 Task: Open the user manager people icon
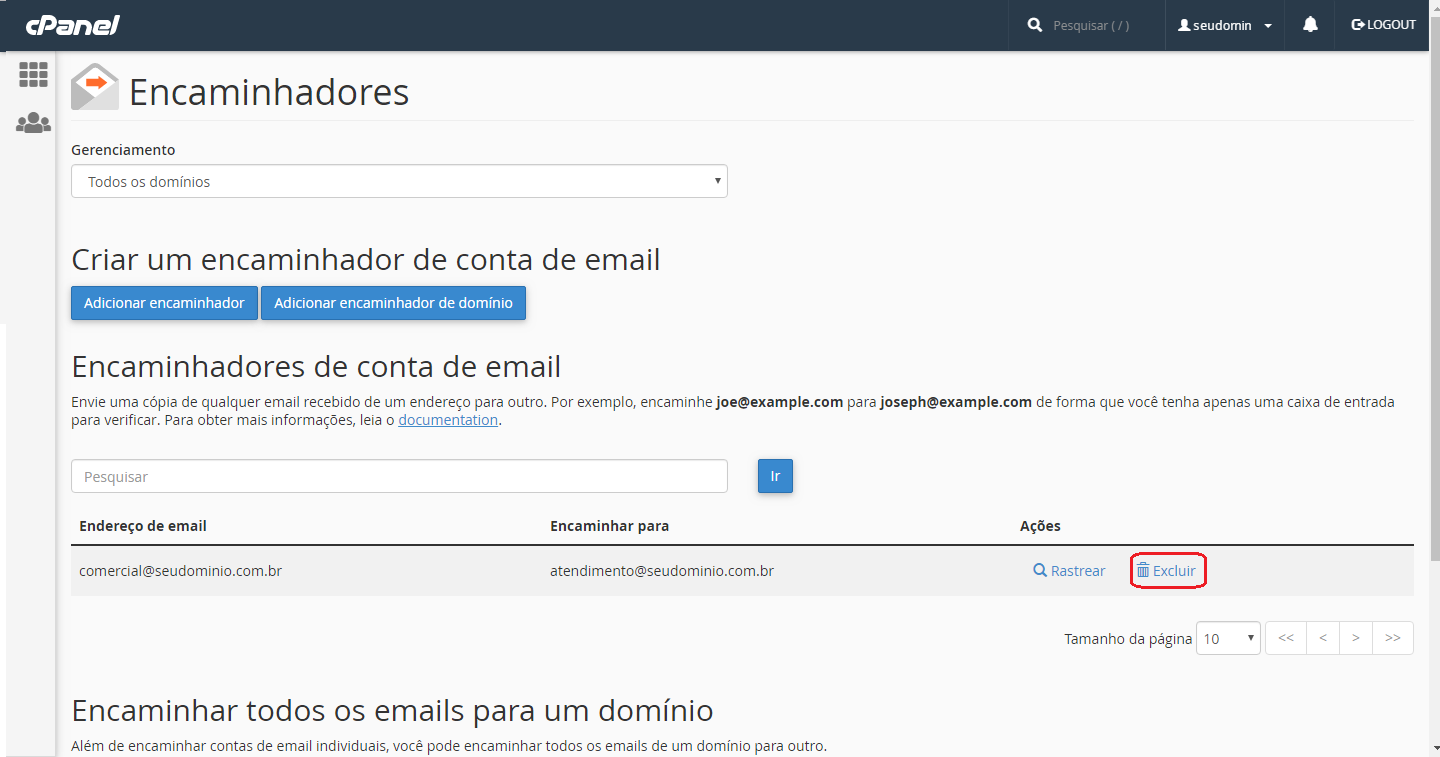(x=33, y=123)
